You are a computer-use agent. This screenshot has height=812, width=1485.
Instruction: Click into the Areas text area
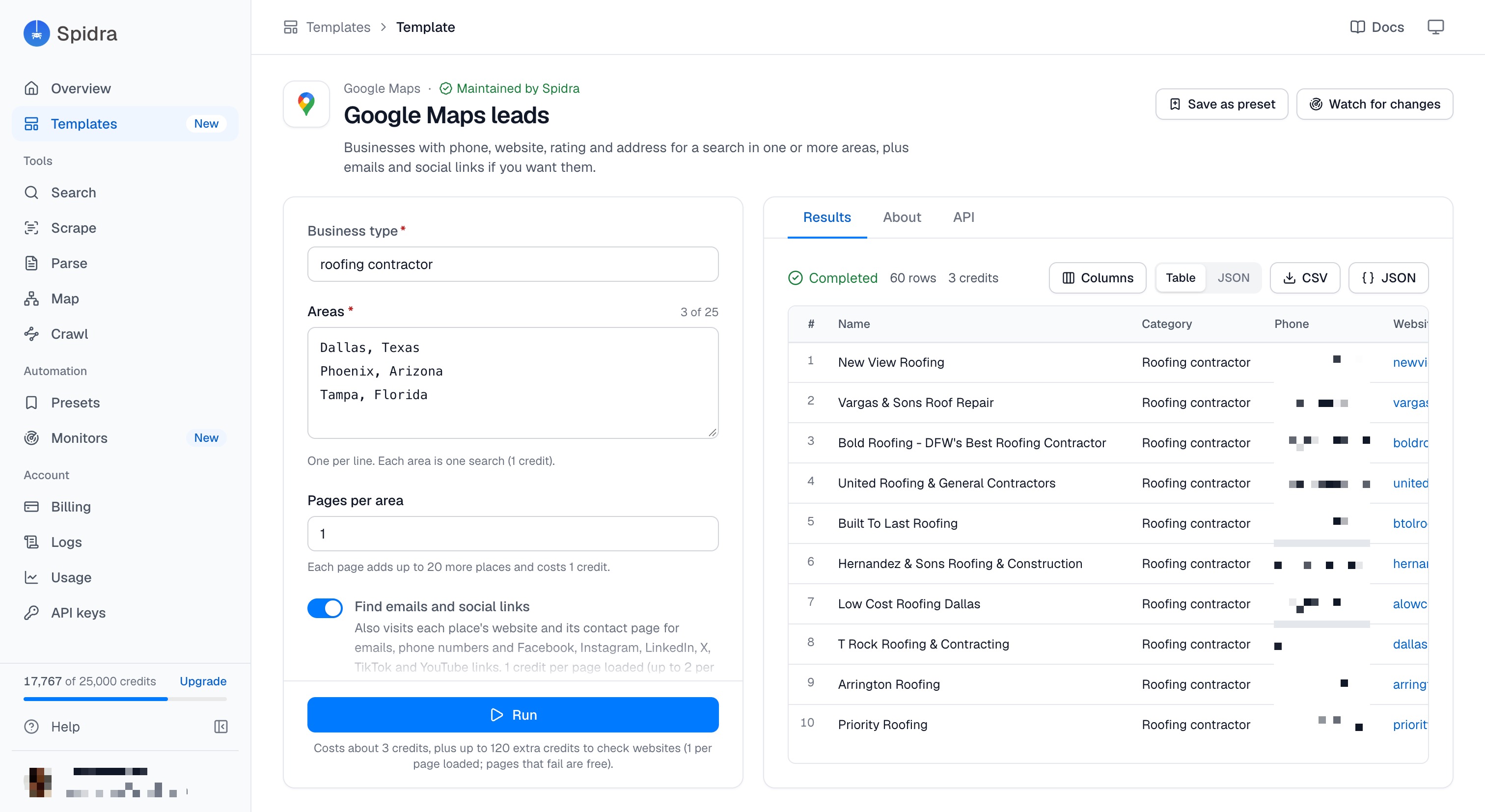pyautogui.click(x=513, y=382)
